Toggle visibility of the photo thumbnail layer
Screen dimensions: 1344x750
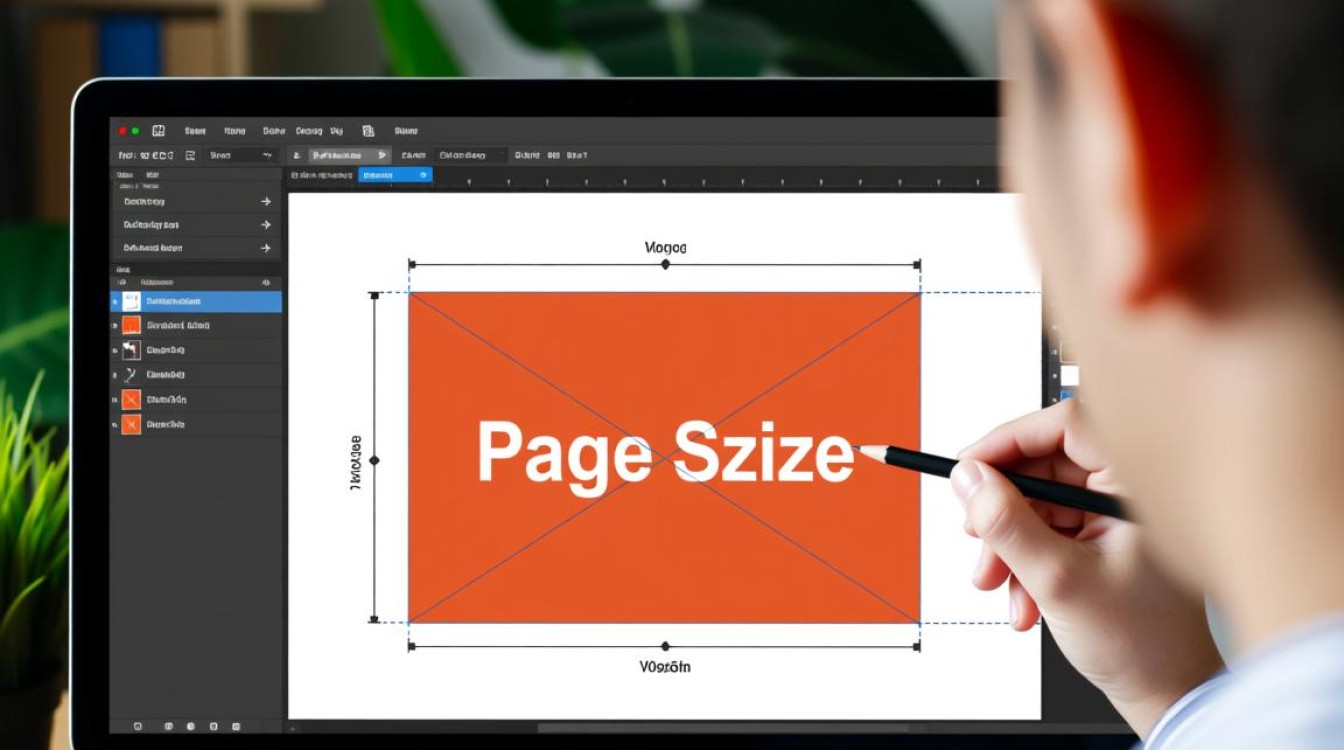click(115, 350)
